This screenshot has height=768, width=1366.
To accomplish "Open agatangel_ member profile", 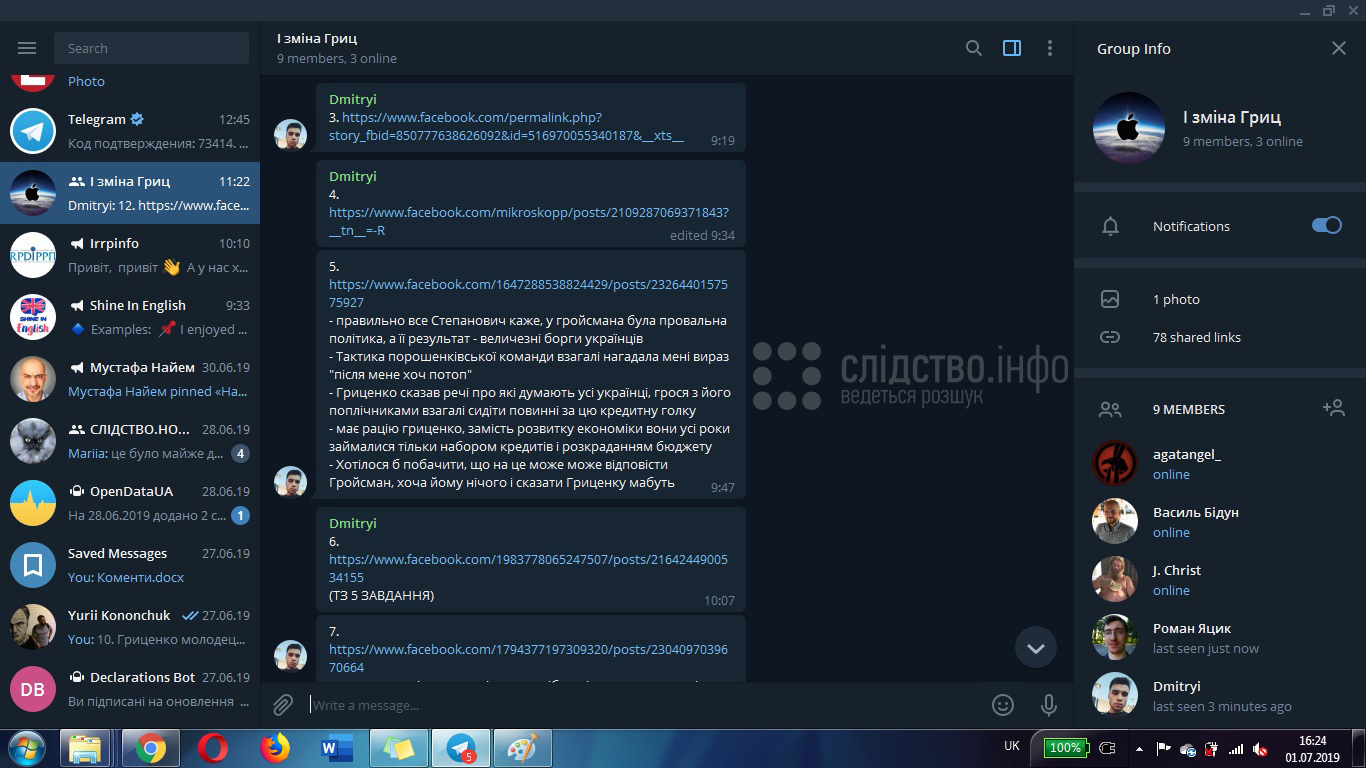I will click(x=1220, y=463).
